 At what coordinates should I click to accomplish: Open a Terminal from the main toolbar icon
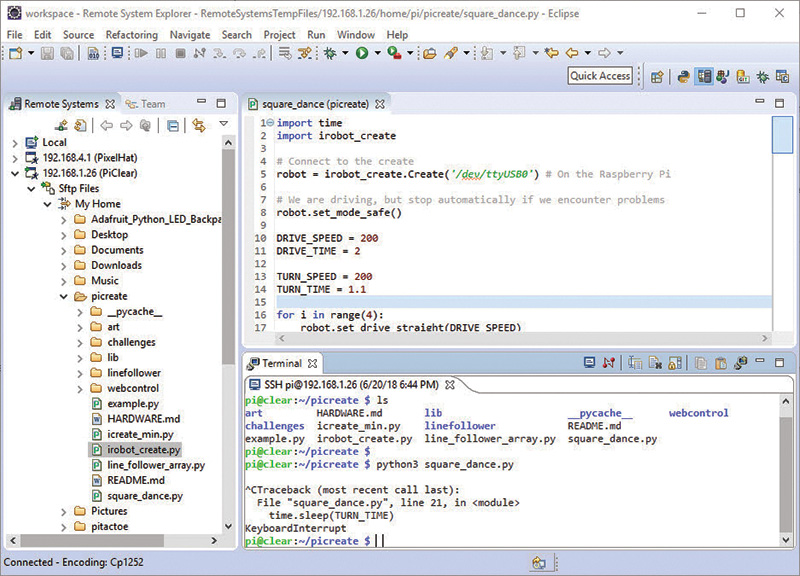coord(117,53)
